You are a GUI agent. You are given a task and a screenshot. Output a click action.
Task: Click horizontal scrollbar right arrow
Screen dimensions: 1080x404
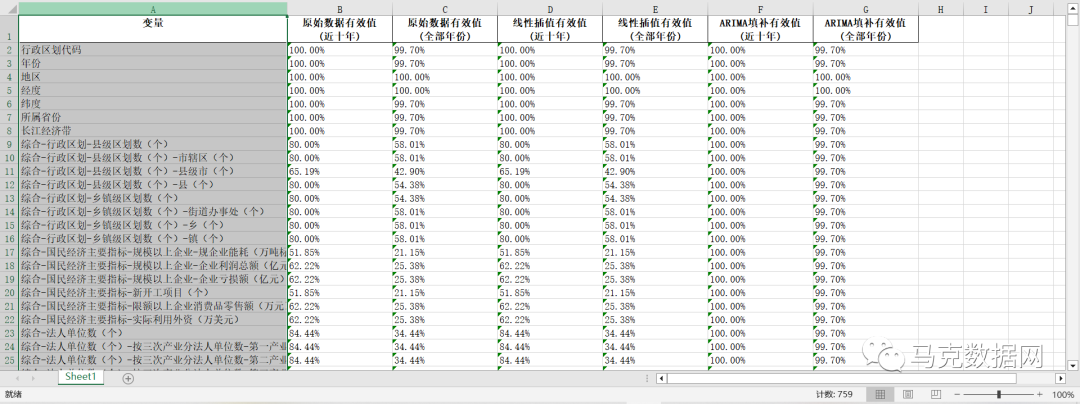pyautogui.click(x=1061, y=378)
